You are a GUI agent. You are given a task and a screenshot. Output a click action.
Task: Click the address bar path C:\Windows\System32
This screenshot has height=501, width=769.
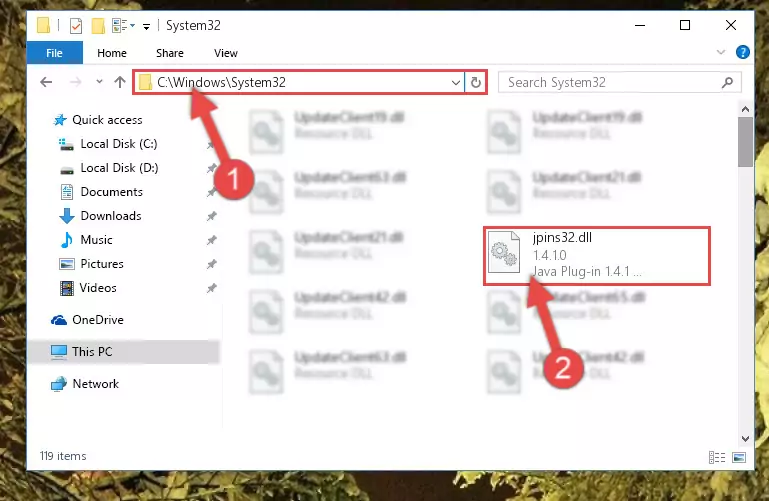(221, 82)
